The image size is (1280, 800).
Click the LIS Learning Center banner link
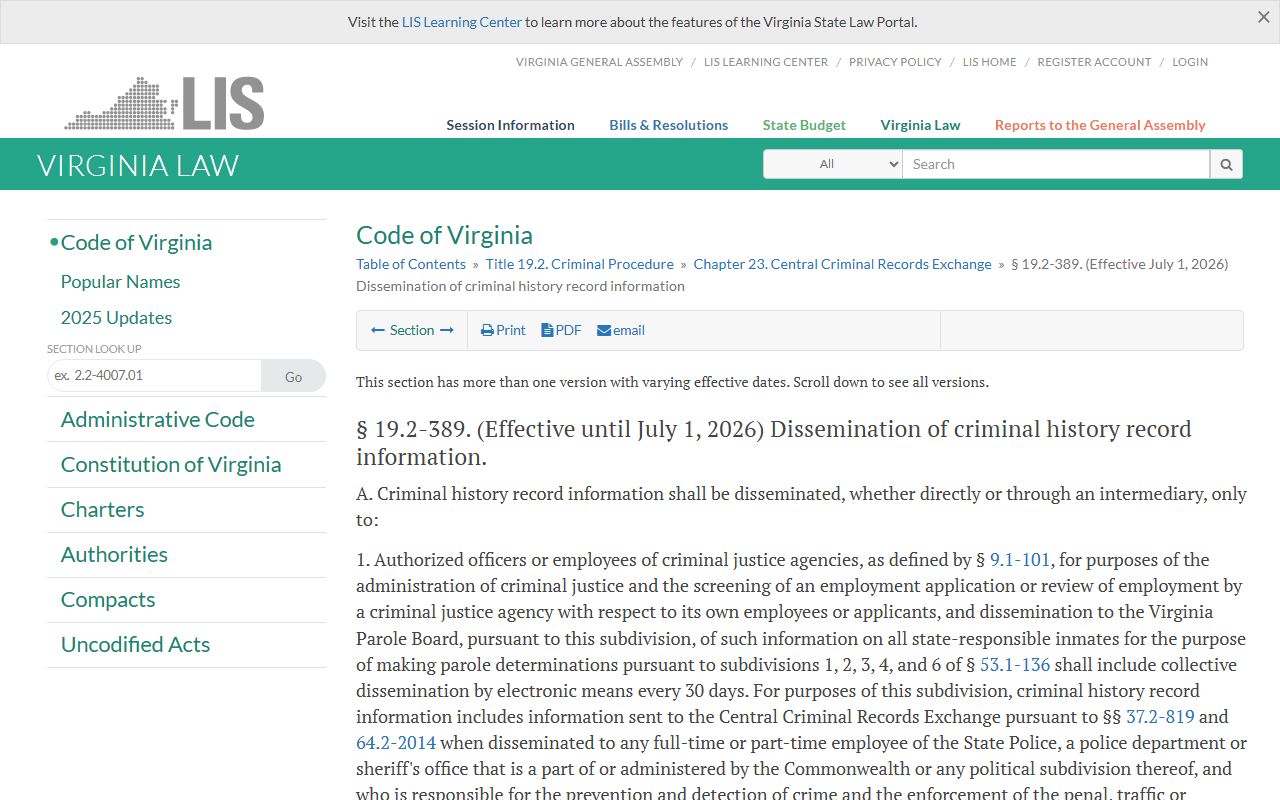(462, 22)
